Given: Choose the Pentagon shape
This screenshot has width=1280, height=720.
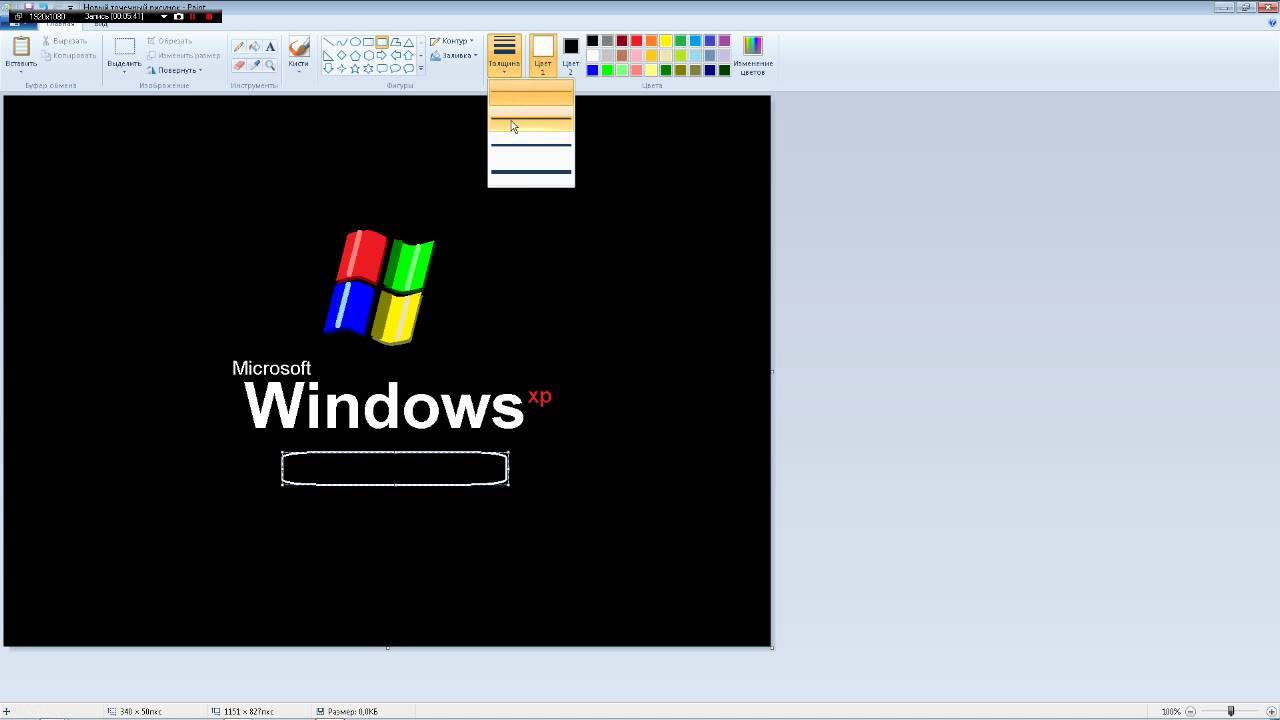Looking at the screenshot, I should (355, 56).
